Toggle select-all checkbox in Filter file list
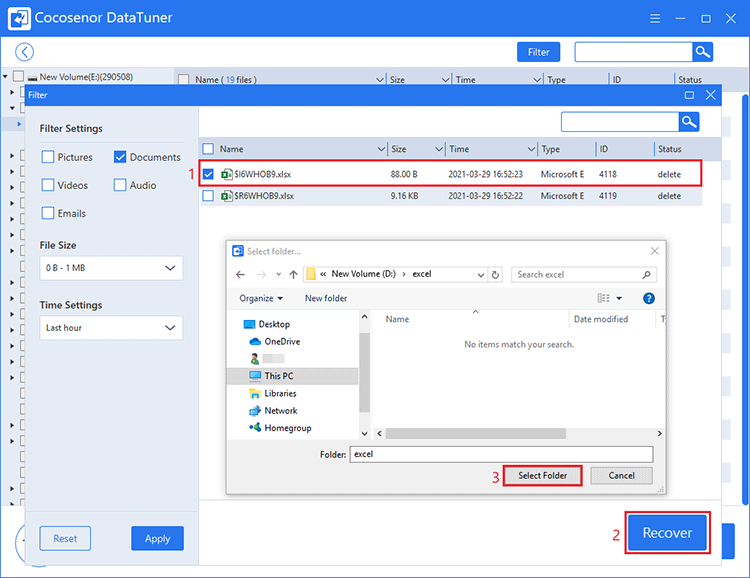 (208, 149)
